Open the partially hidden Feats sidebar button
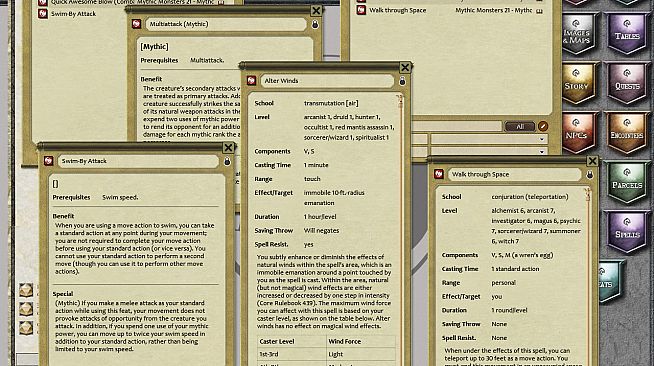 pyautogui.click(x=610, y=281)
